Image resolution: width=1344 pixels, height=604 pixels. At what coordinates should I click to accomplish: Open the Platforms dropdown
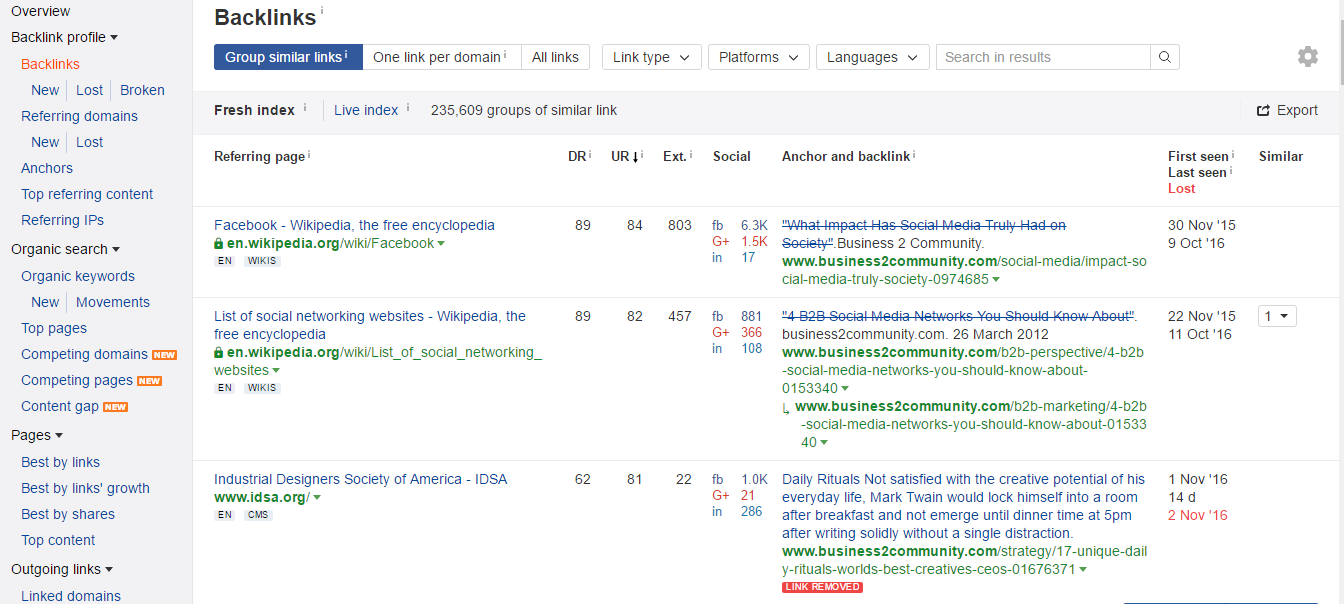coord(758,57)
